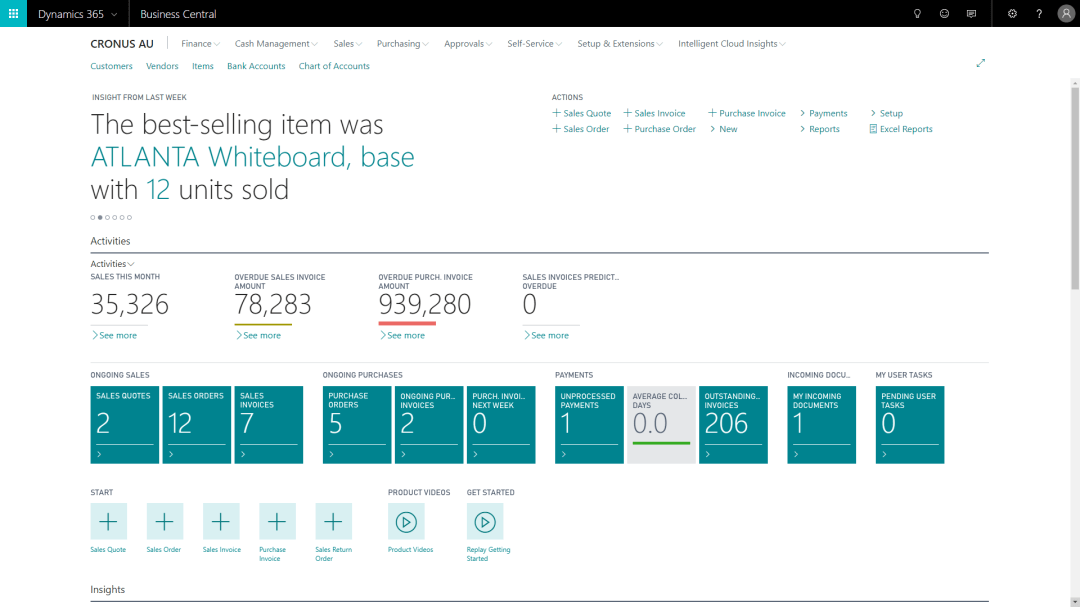Open the Setup action group
The image size is (1080, 607).
[886, 113]
